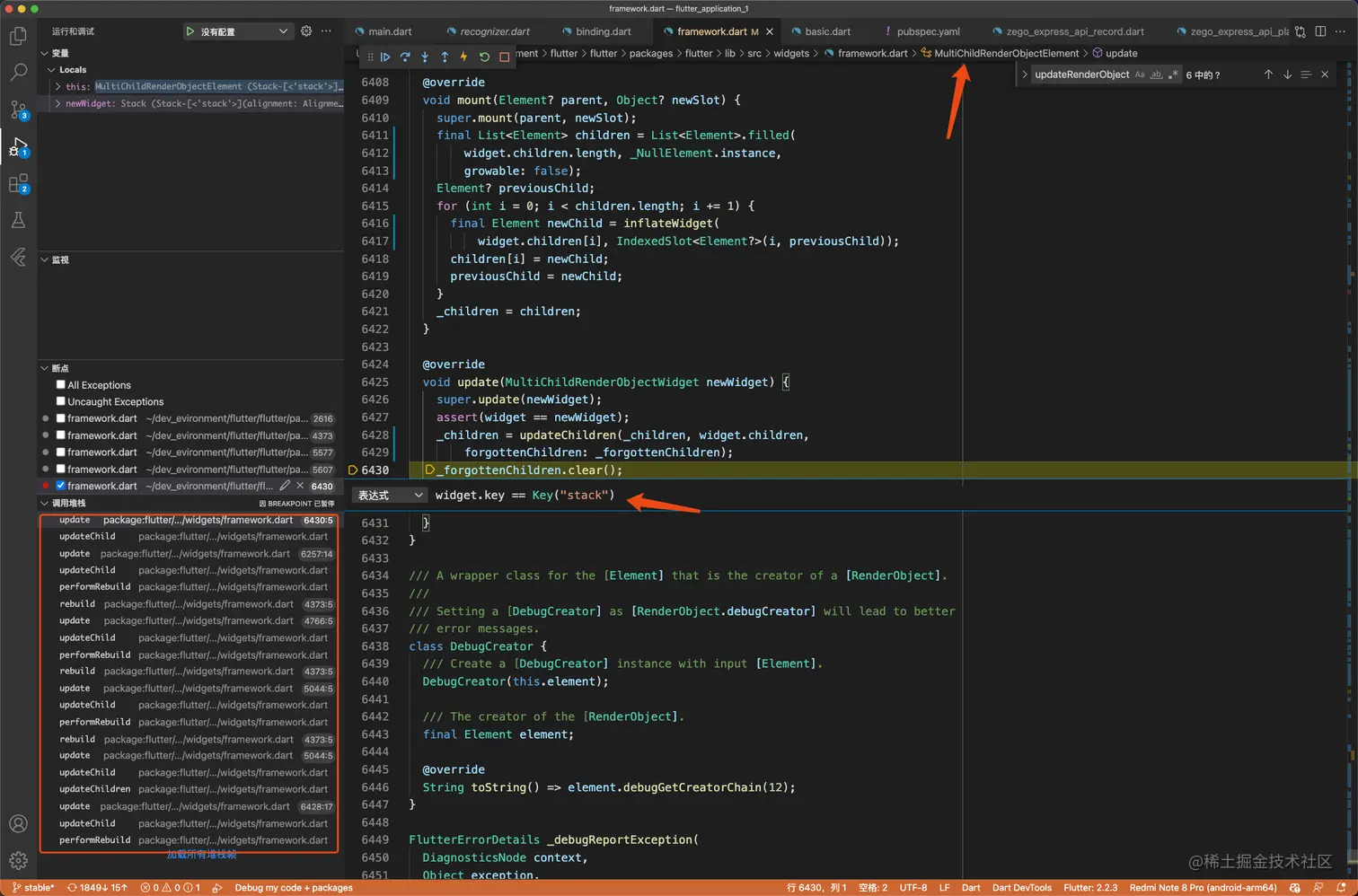Open the breakpoint condition type dropdown
The image size is (1358, 896).
390,496
